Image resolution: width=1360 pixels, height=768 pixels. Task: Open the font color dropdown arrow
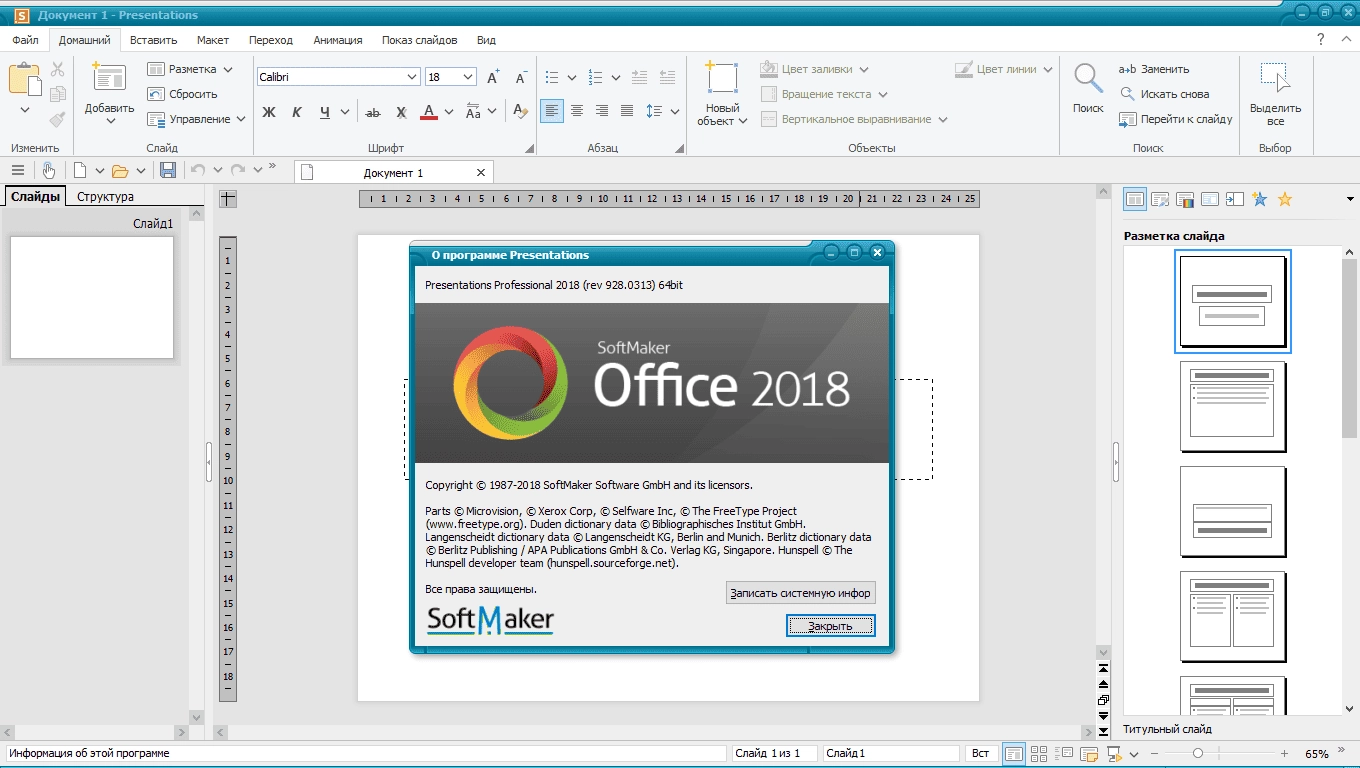448,112
